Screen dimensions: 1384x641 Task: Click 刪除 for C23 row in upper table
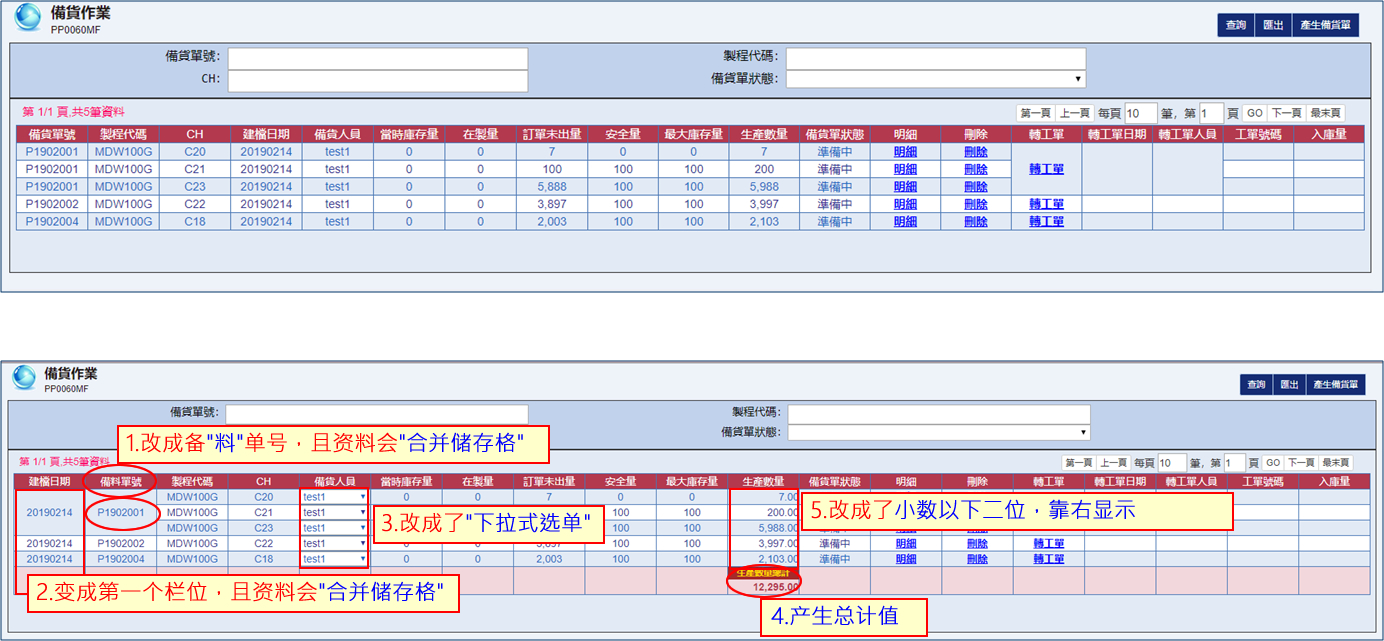click(976, 187)
